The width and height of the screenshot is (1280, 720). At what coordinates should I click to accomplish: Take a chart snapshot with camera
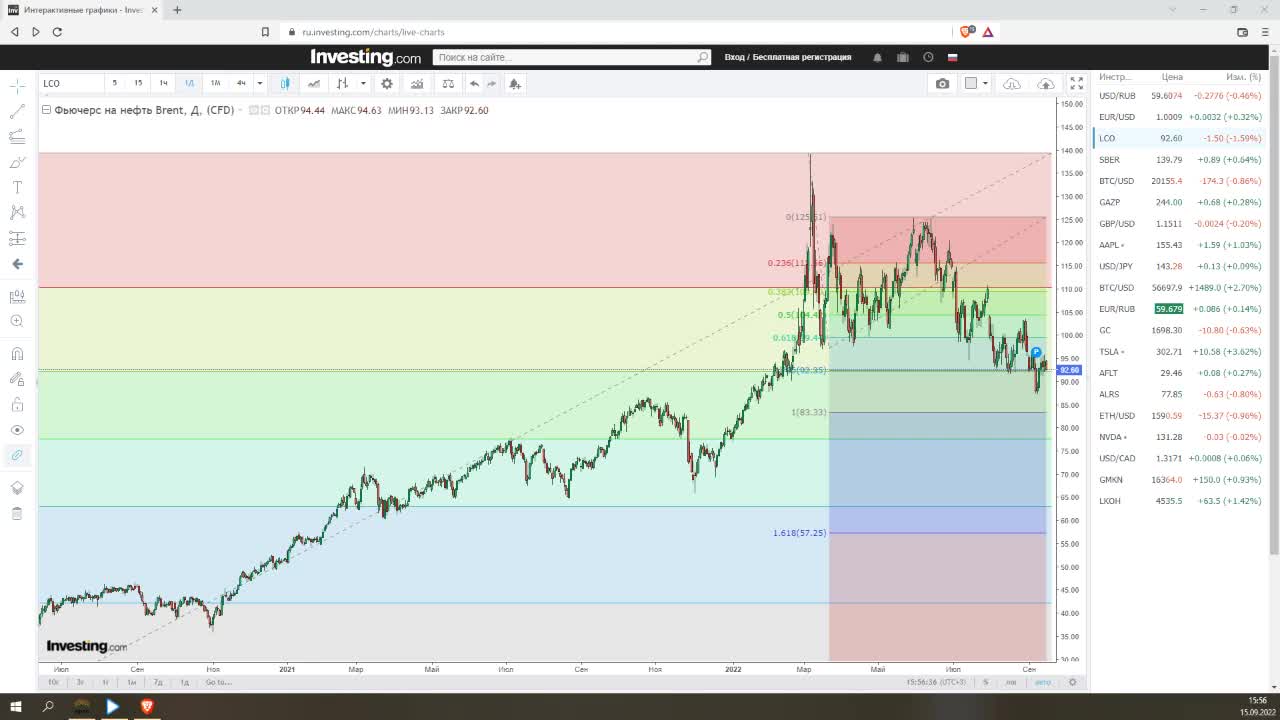(x=942, y=83)
